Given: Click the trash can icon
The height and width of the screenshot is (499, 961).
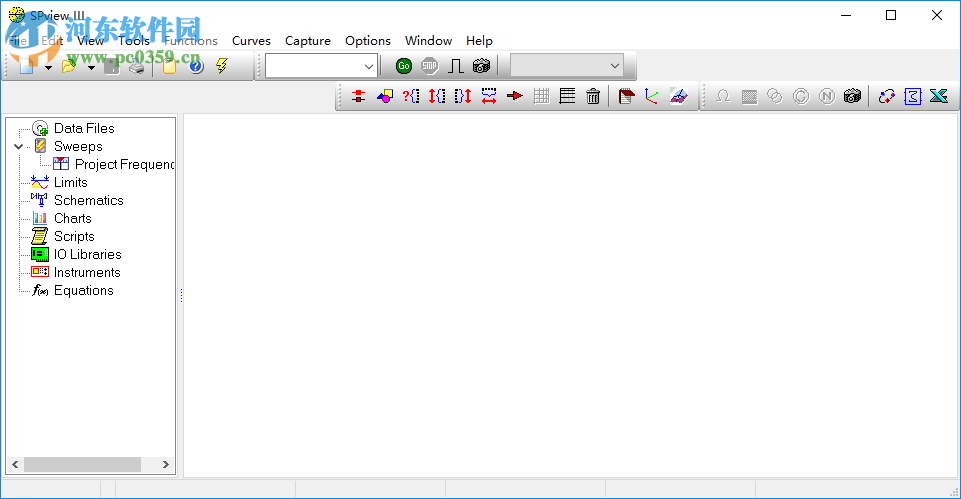Looking at the screenshot, I should tap(593, 96).
